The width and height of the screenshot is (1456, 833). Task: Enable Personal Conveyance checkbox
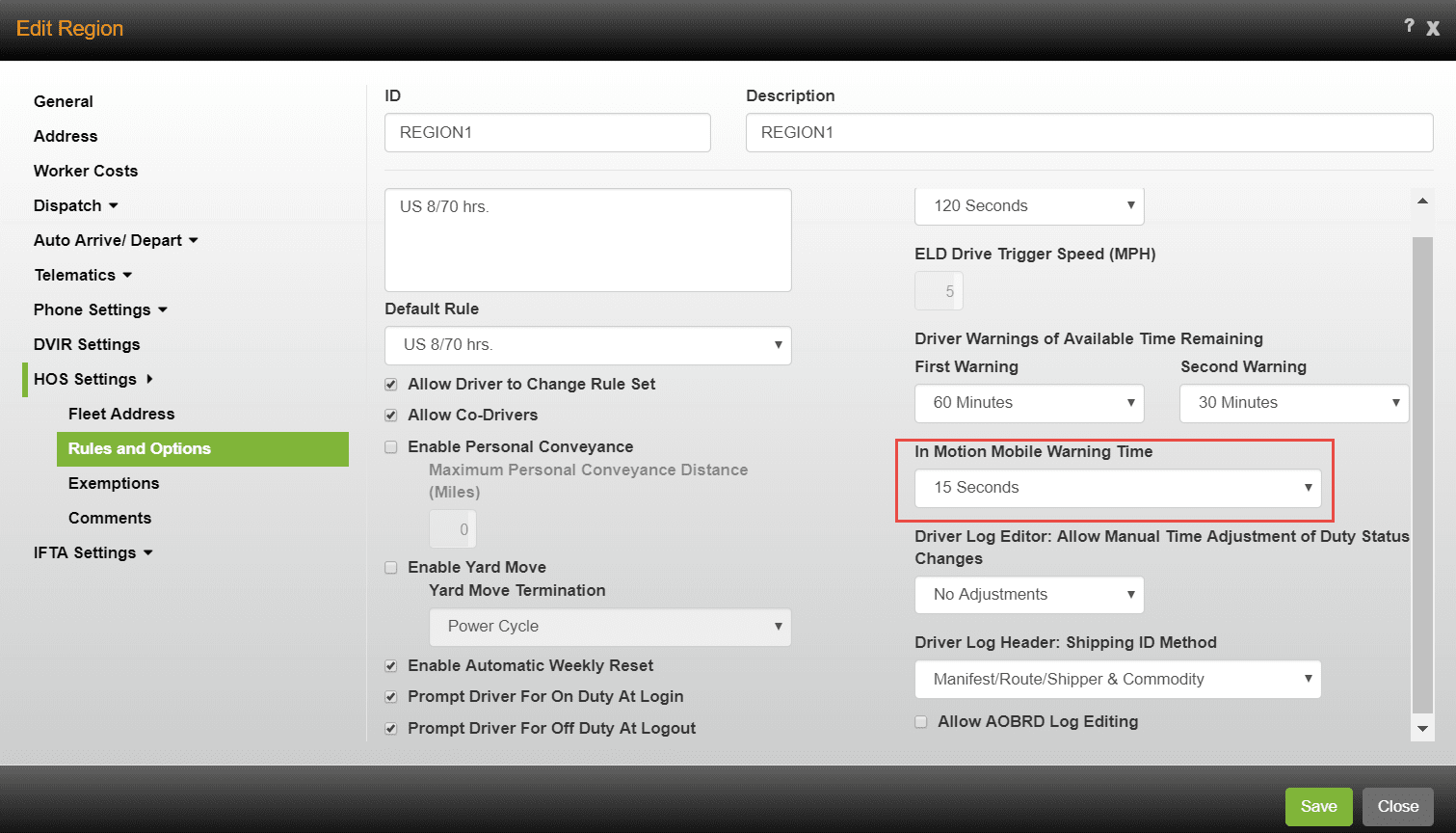click(391, 447)
